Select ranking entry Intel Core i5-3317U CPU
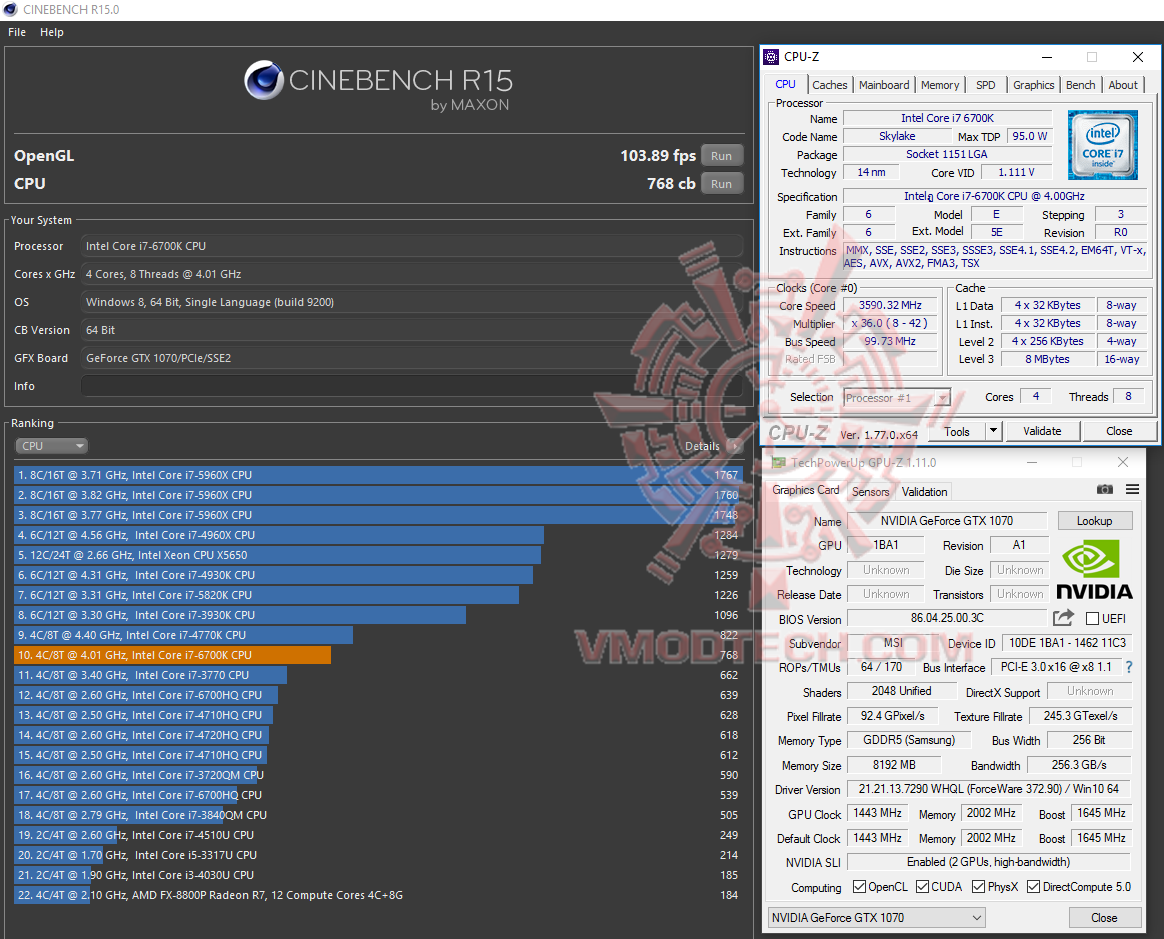 tap(376, 855)
